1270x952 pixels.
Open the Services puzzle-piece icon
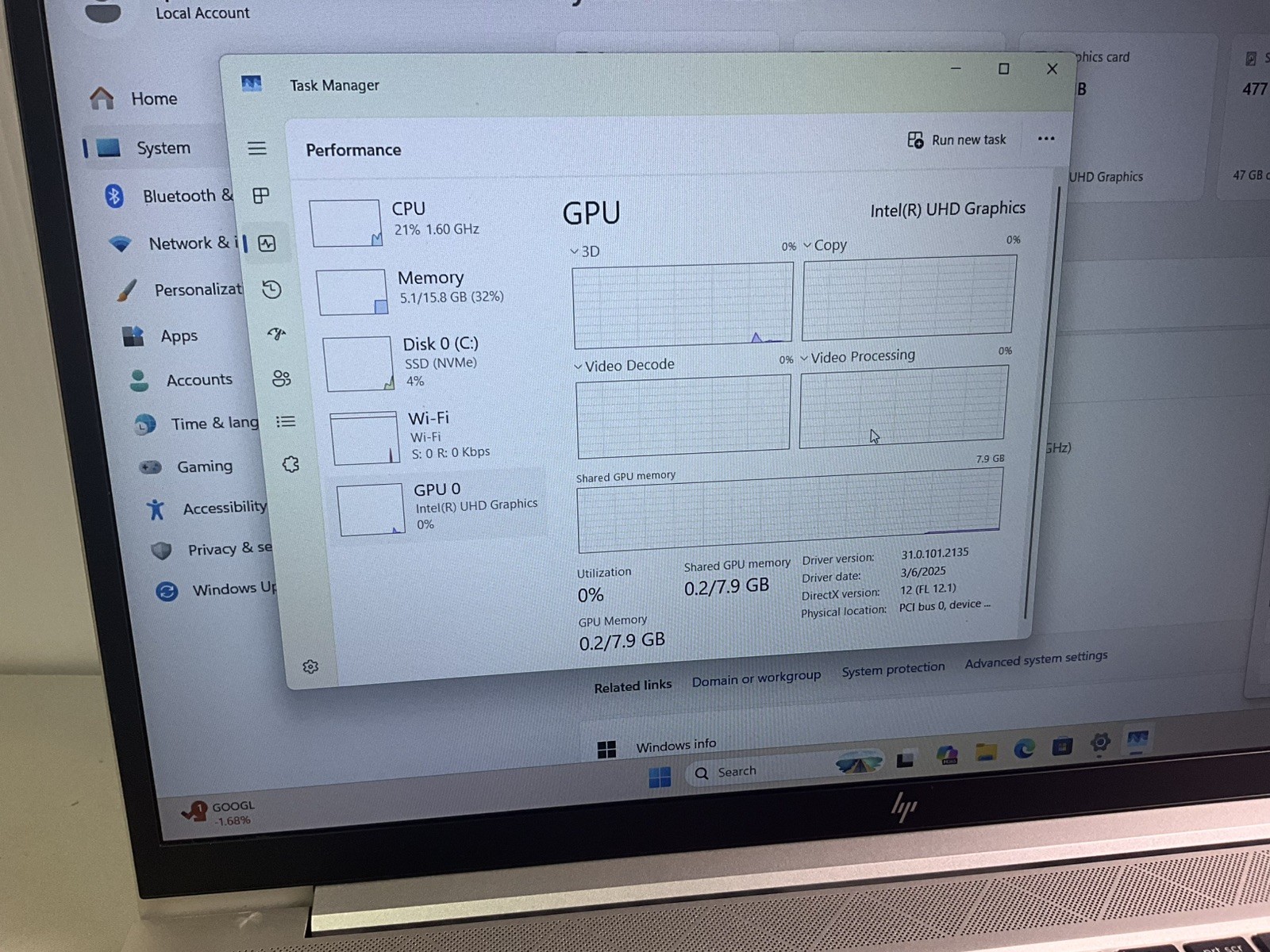pyautogui.click(x=291, y=464)
